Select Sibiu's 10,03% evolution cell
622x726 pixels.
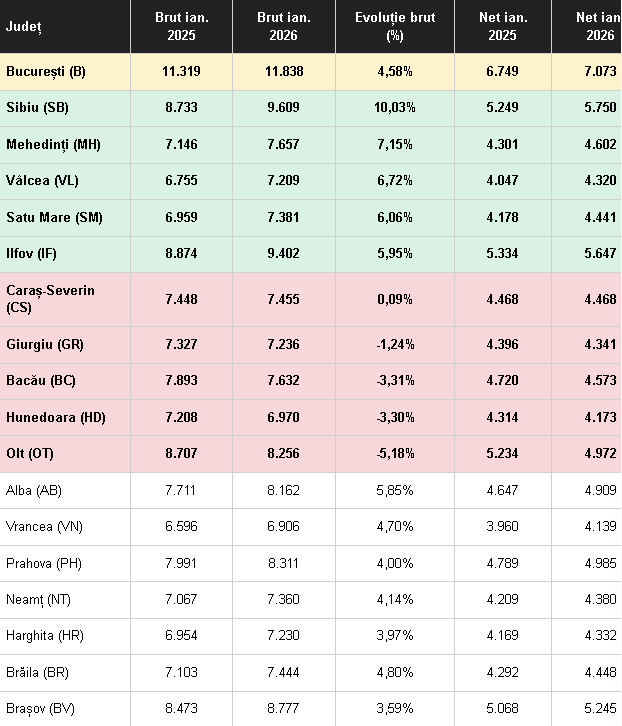pyautogui.click(x=394, y=108)
